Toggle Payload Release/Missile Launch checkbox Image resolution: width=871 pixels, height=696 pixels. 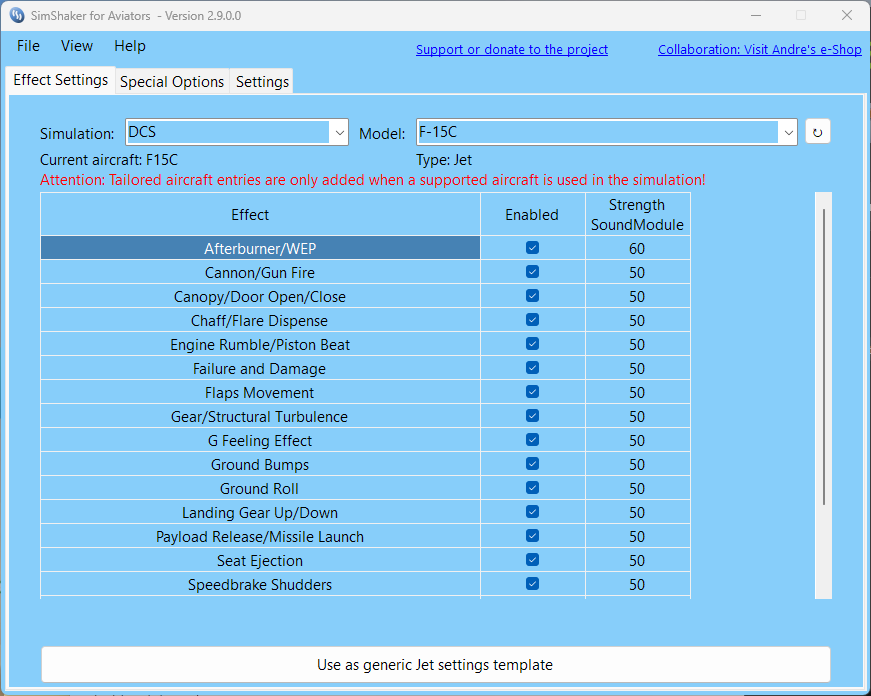point(532,535)
